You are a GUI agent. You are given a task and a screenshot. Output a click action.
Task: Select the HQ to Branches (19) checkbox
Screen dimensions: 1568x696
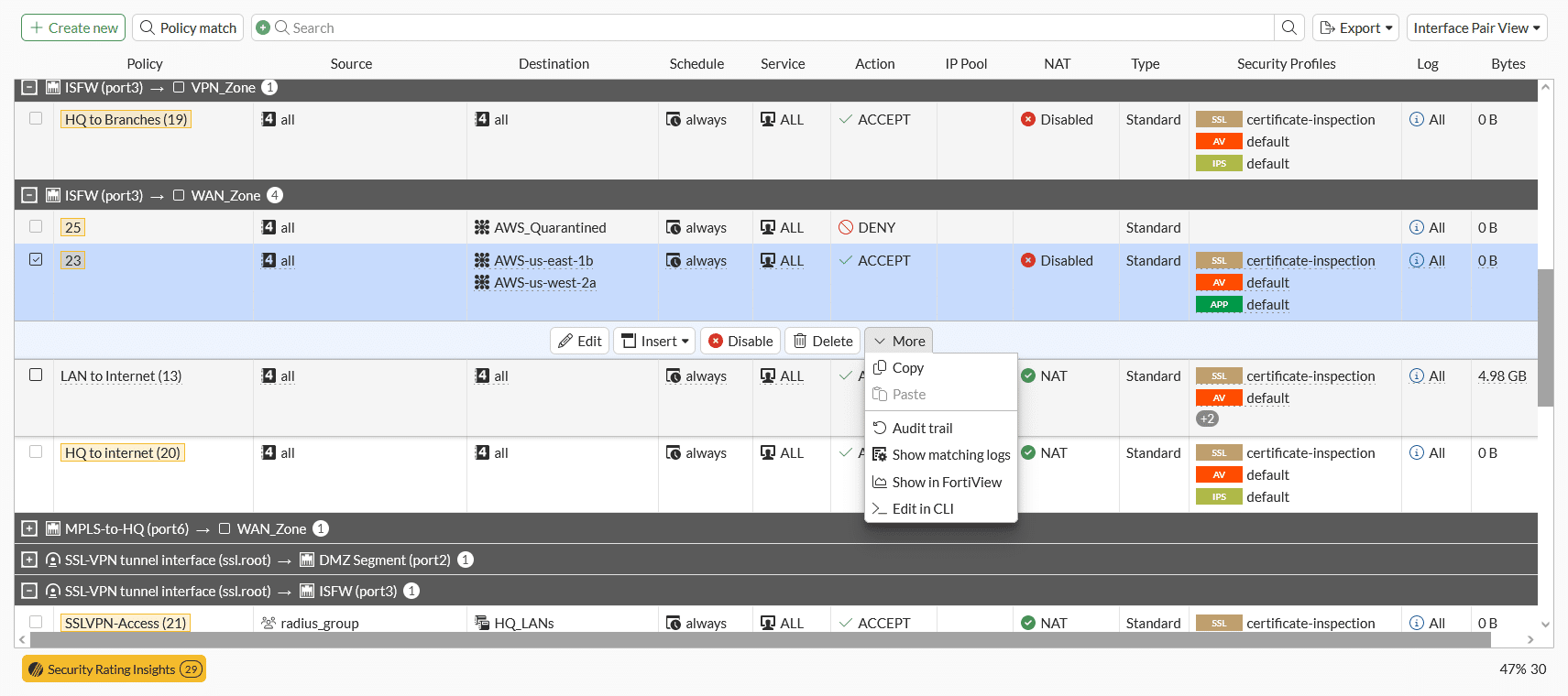36,118
